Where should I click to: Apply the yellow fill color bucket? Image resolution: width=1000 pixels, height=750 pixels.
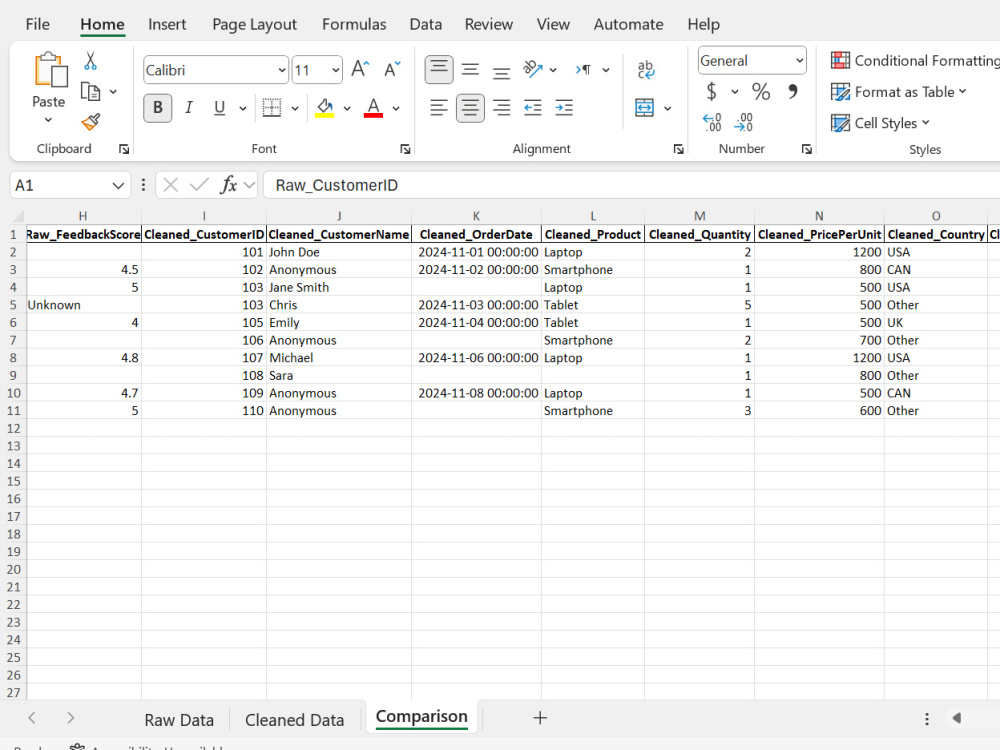coord(325,108)
